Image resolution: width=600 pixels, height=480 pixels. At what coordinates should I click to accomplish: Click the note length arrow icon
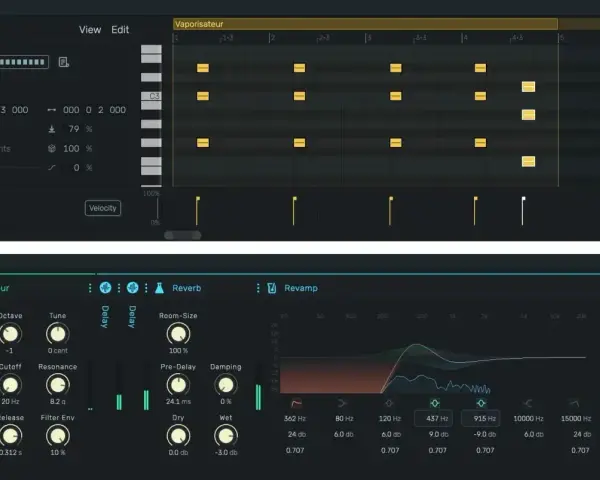coord(52,110)
